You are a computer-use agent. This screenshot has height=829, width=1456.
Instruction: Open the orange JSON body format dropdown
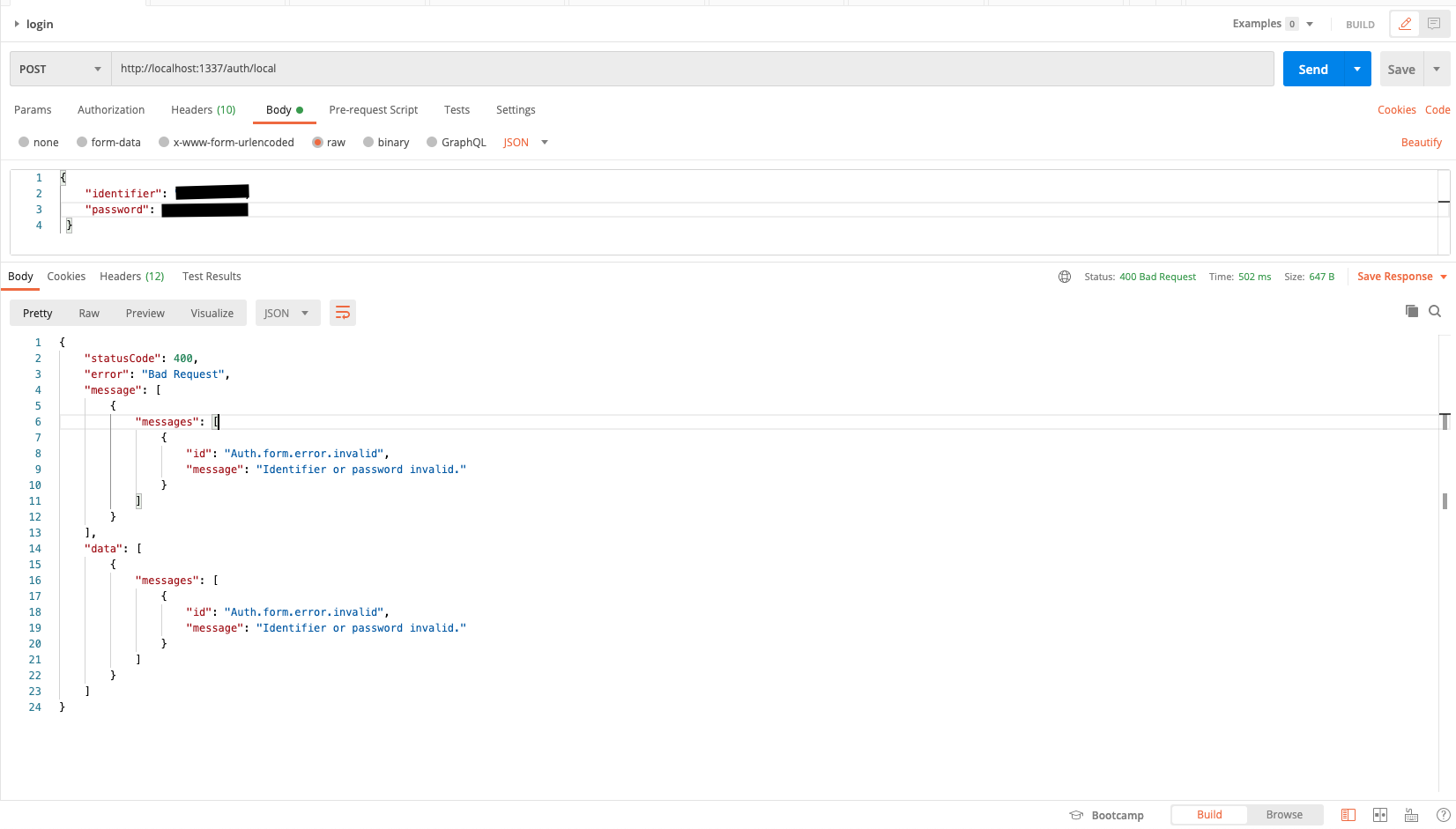(x=525, y=143)
